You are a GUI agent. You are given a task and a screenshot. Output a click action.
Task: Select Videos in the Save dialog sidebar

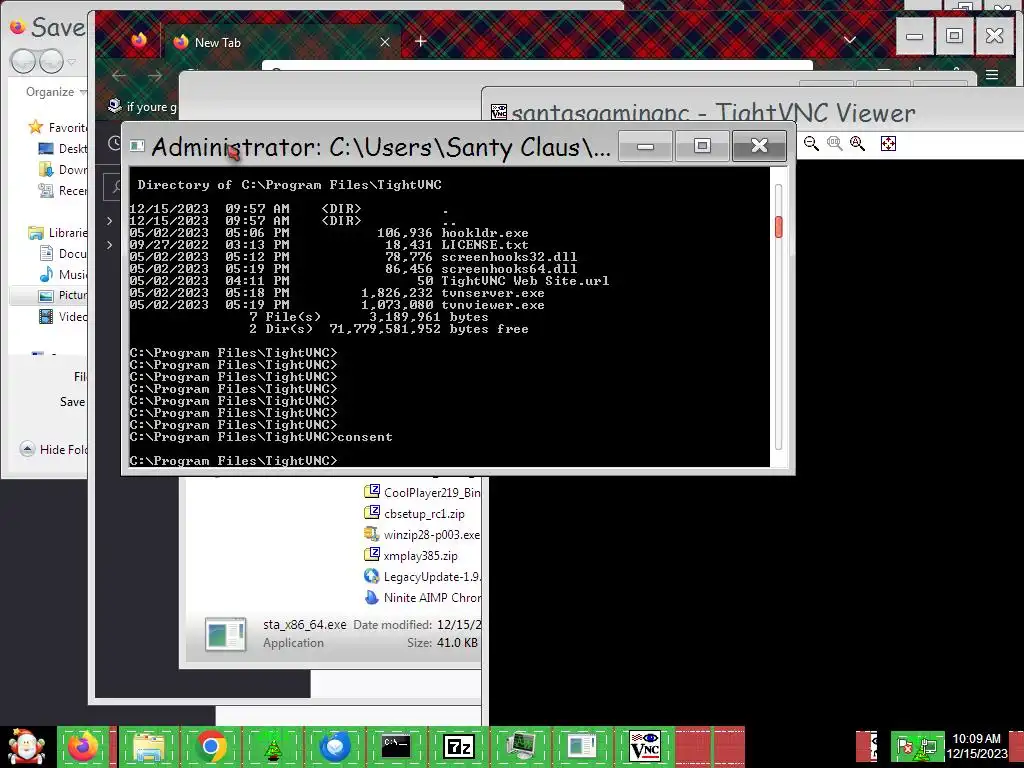point(63,317)
